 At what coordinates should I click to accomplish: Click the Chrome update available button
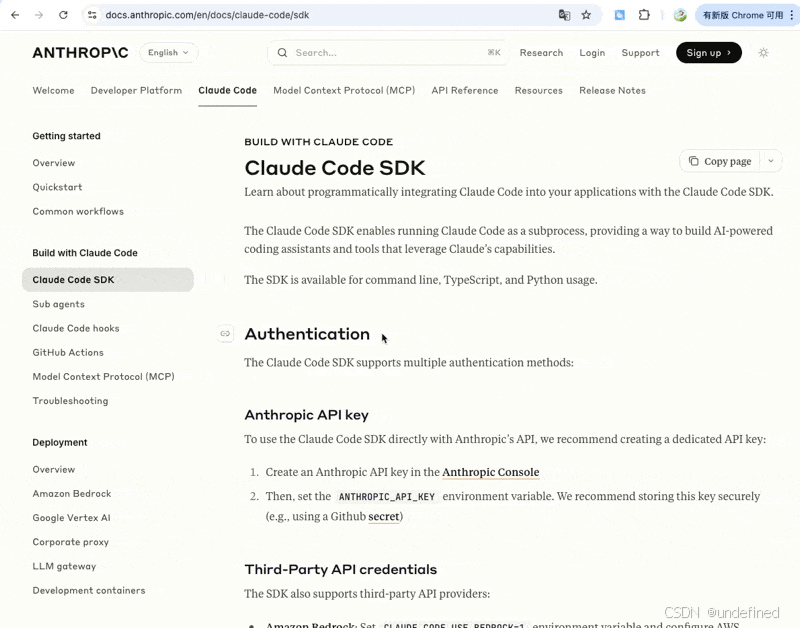[x=742, y=15]
